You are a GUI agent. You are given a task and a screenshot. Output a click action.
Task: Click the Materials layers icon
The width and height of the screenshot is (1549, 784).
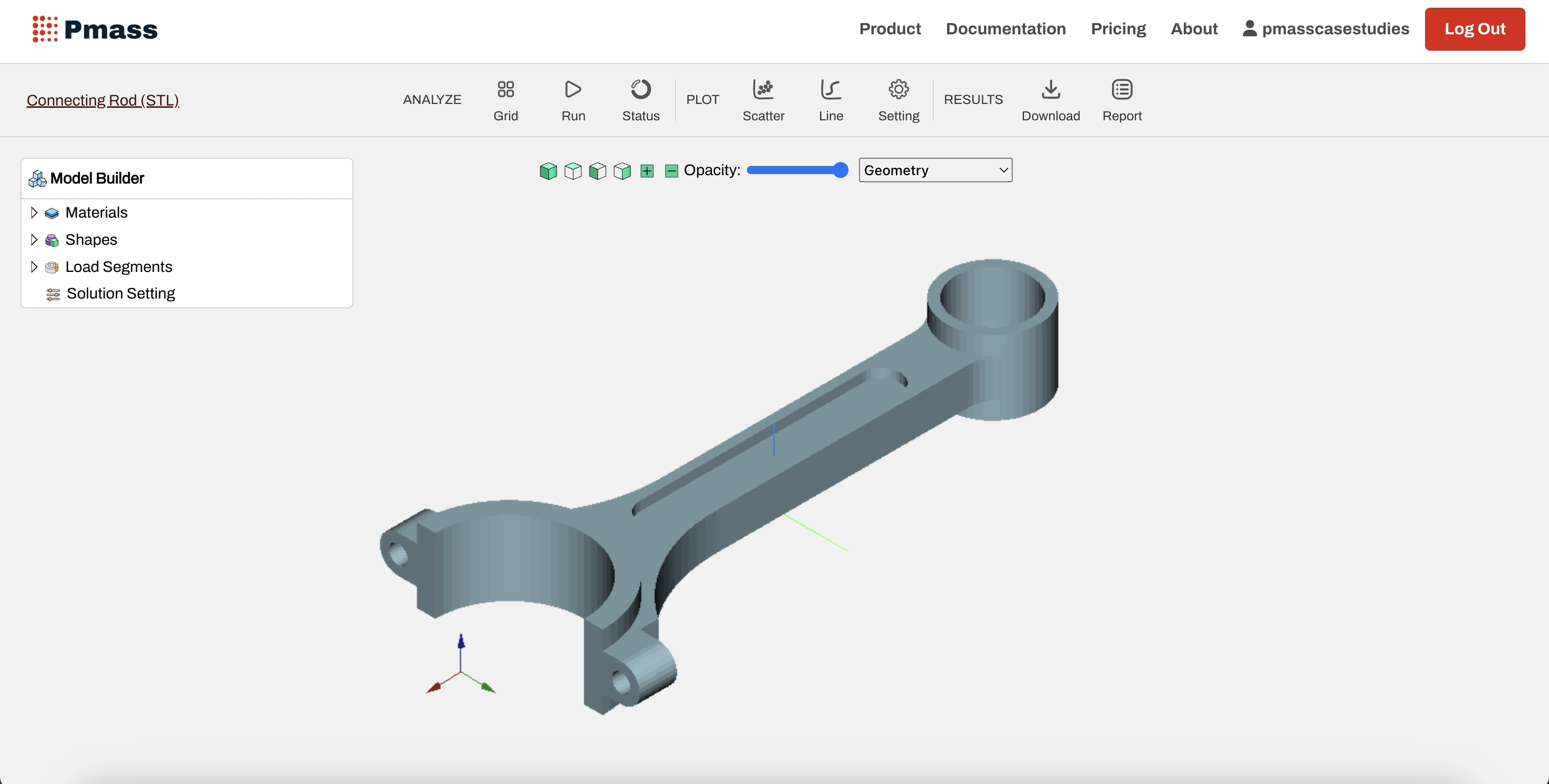click(x=52, y=213)
